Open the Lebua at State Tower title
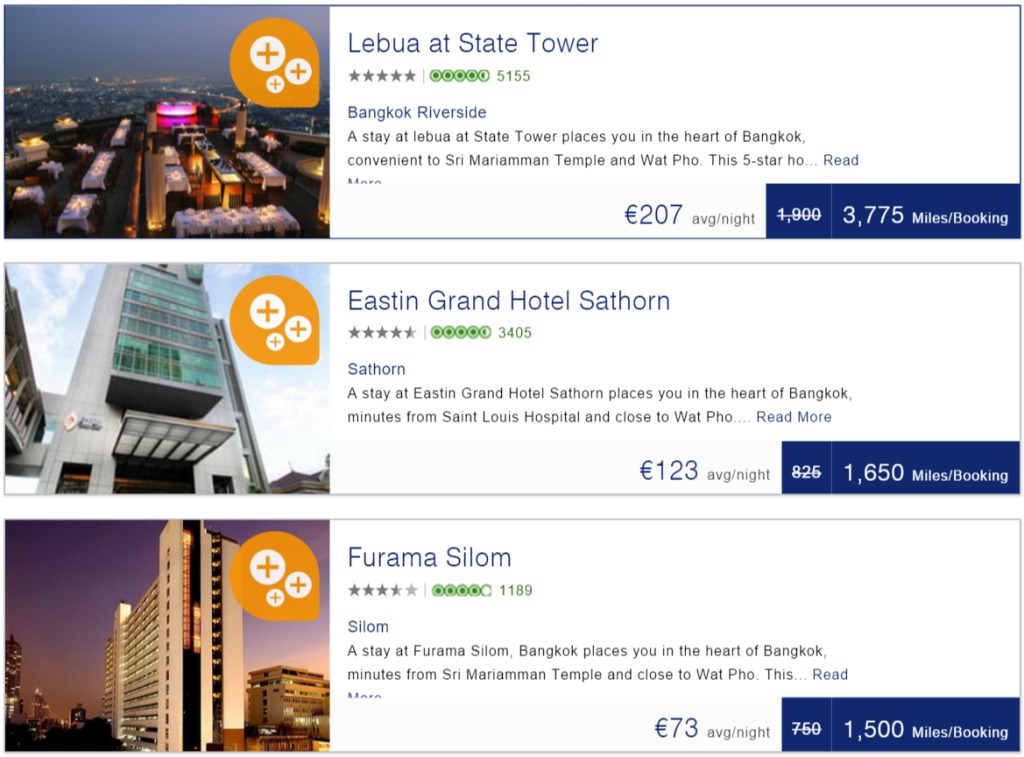Viewport: 1024px width, 757px height. click(x=472, y=44)
